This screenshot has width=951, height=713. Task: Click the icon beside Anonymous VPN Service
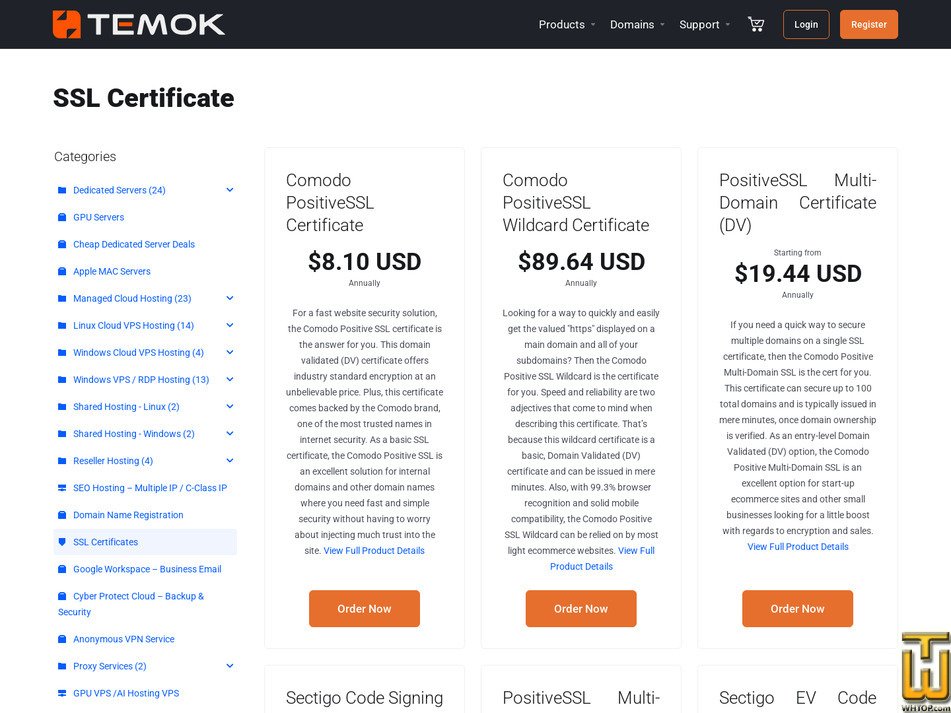pos(62,638)
